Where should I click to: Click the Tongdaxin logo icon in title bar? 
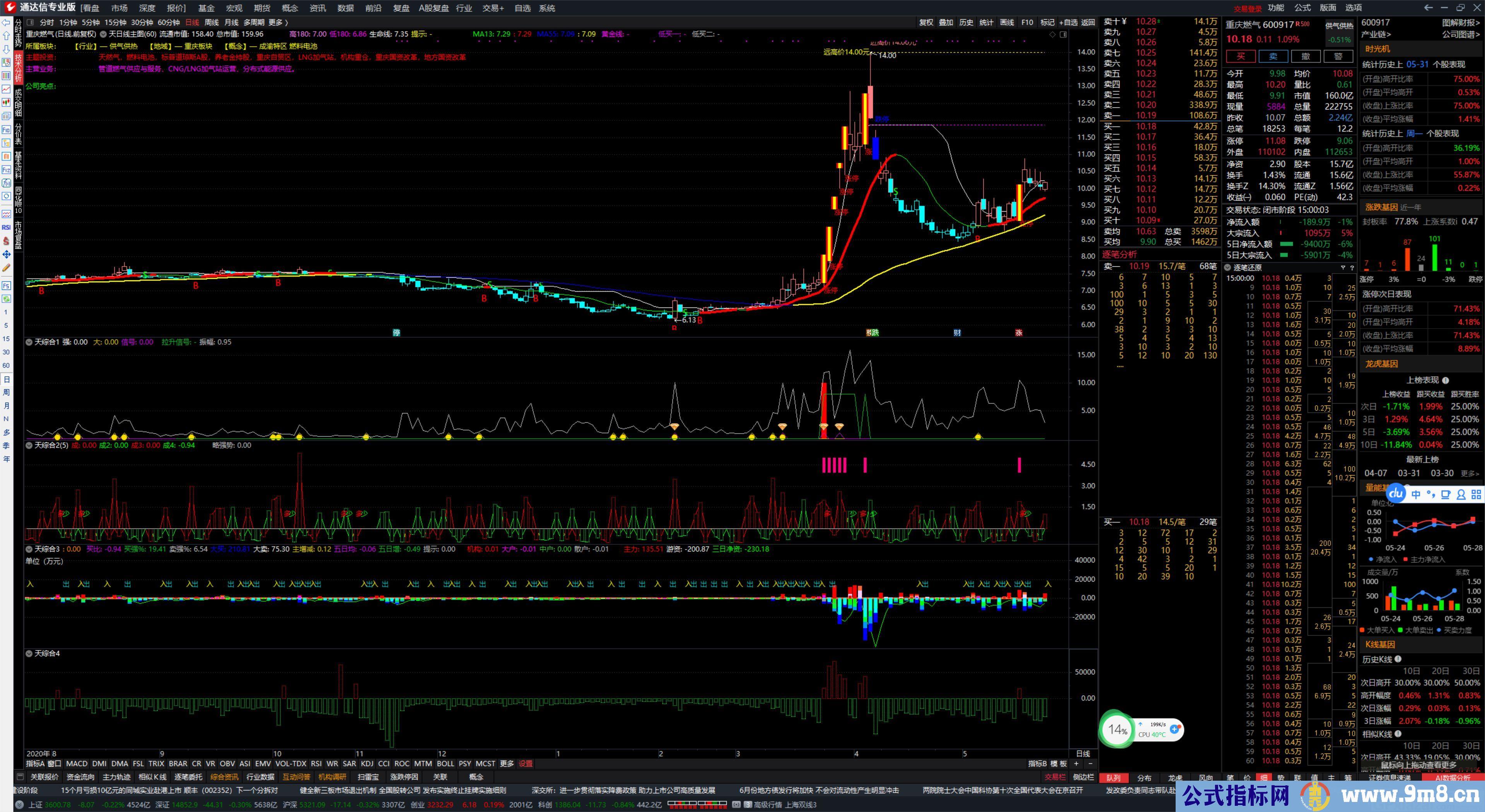[x=10, y=7]
